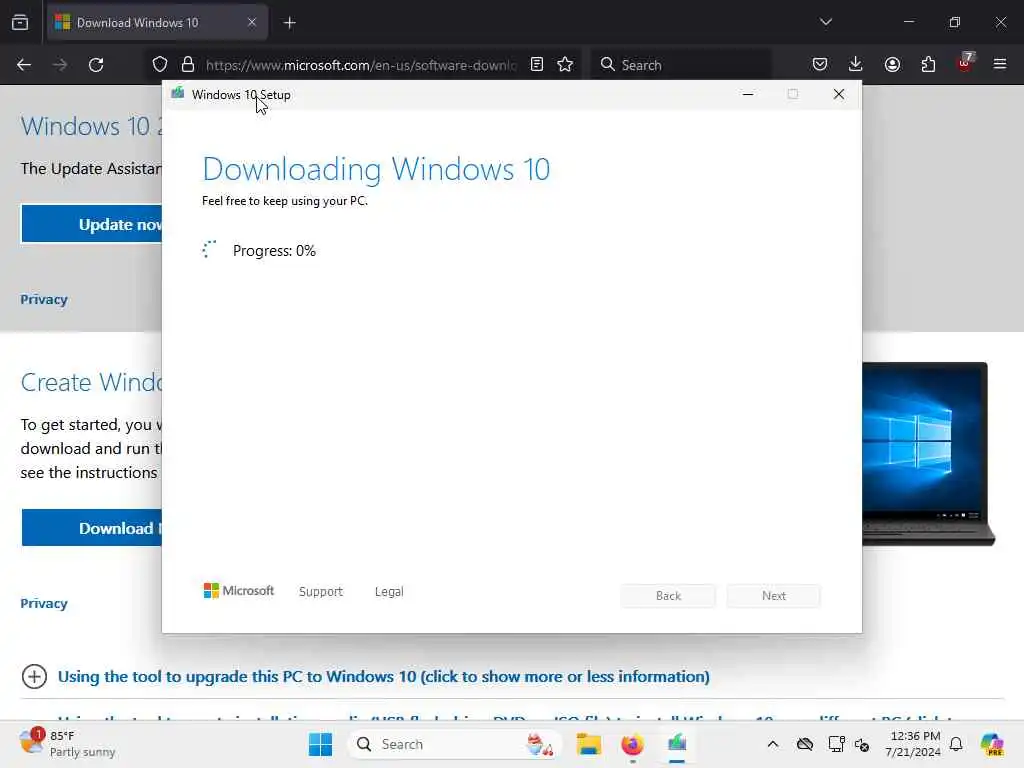This screenshot has height=768, width=1024.
Task: Click the Download button on webpage
Action: pyautogui.click(x=91, y=528)
